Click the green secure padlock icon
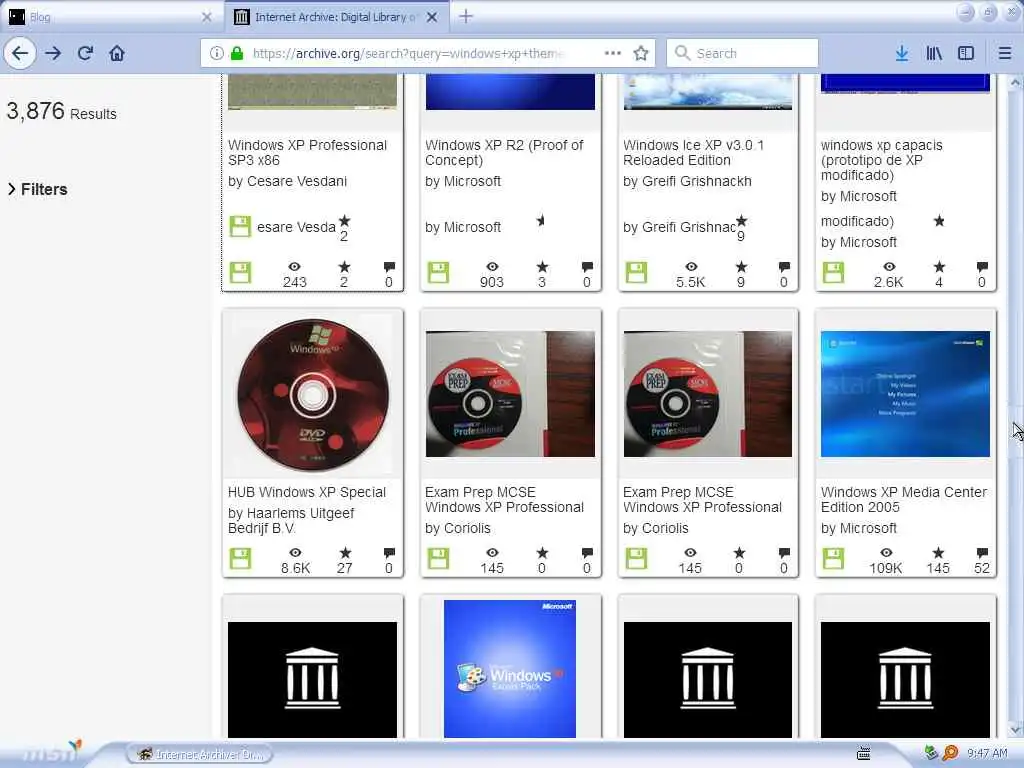Screen dimensions: 1024x768 [x=237, y=53]
